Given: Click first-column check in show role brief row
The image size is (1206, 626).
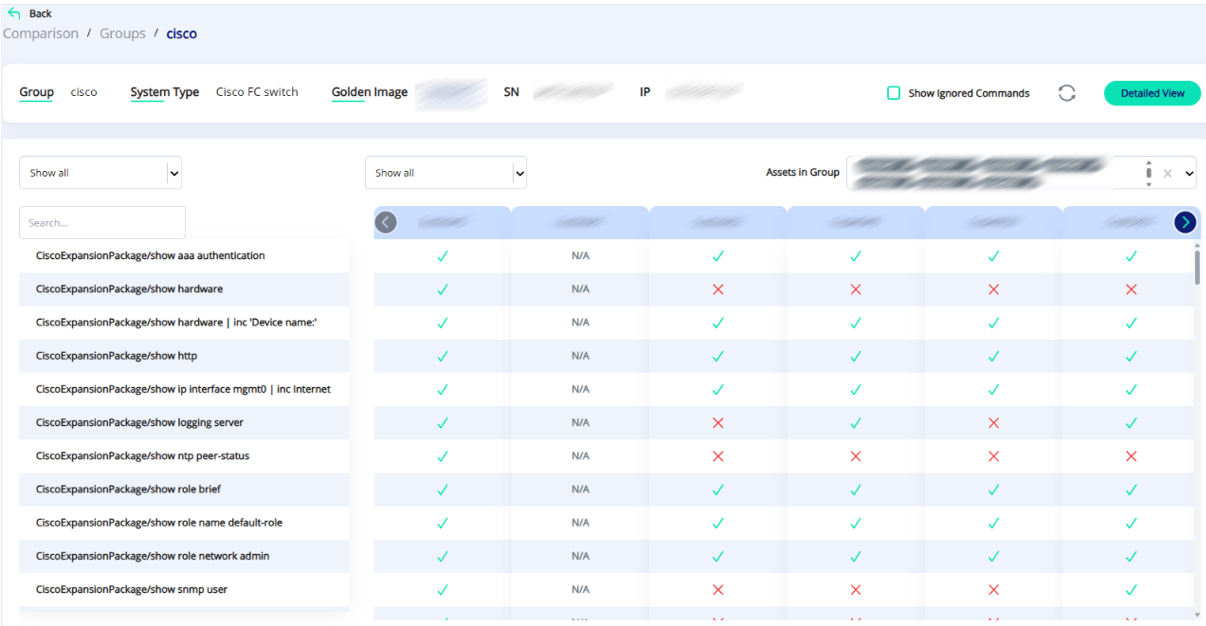Looking at the screenshot, I should pos(442,490).
